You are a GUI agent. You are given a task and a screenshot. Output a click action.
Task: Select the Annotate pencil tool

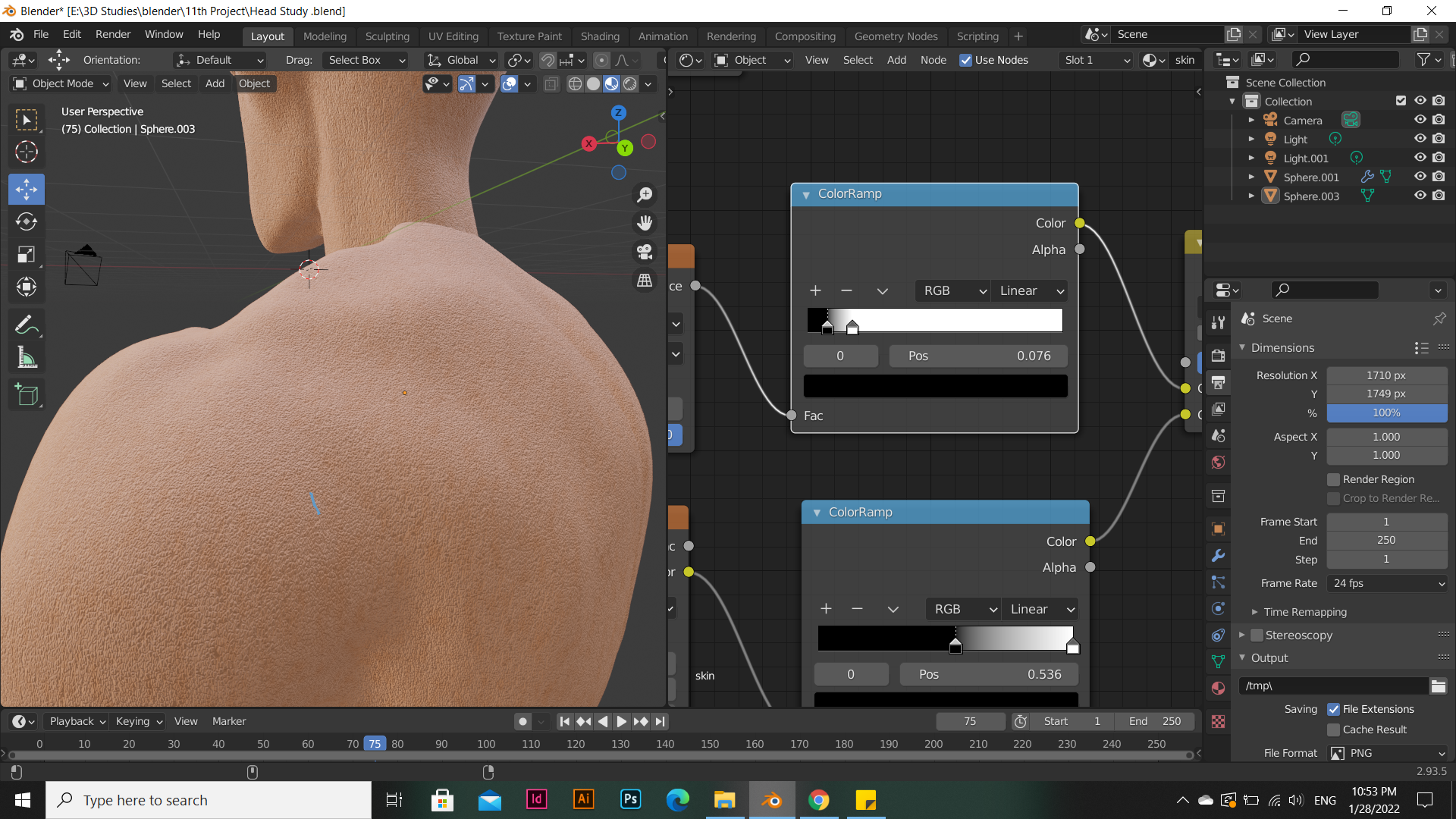(27, 326)
